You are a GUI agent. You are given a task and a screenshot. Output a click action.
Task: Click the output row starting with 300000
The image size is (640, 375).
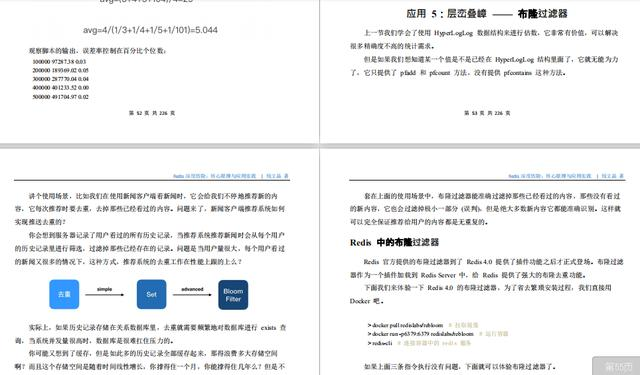coord(60,79)
